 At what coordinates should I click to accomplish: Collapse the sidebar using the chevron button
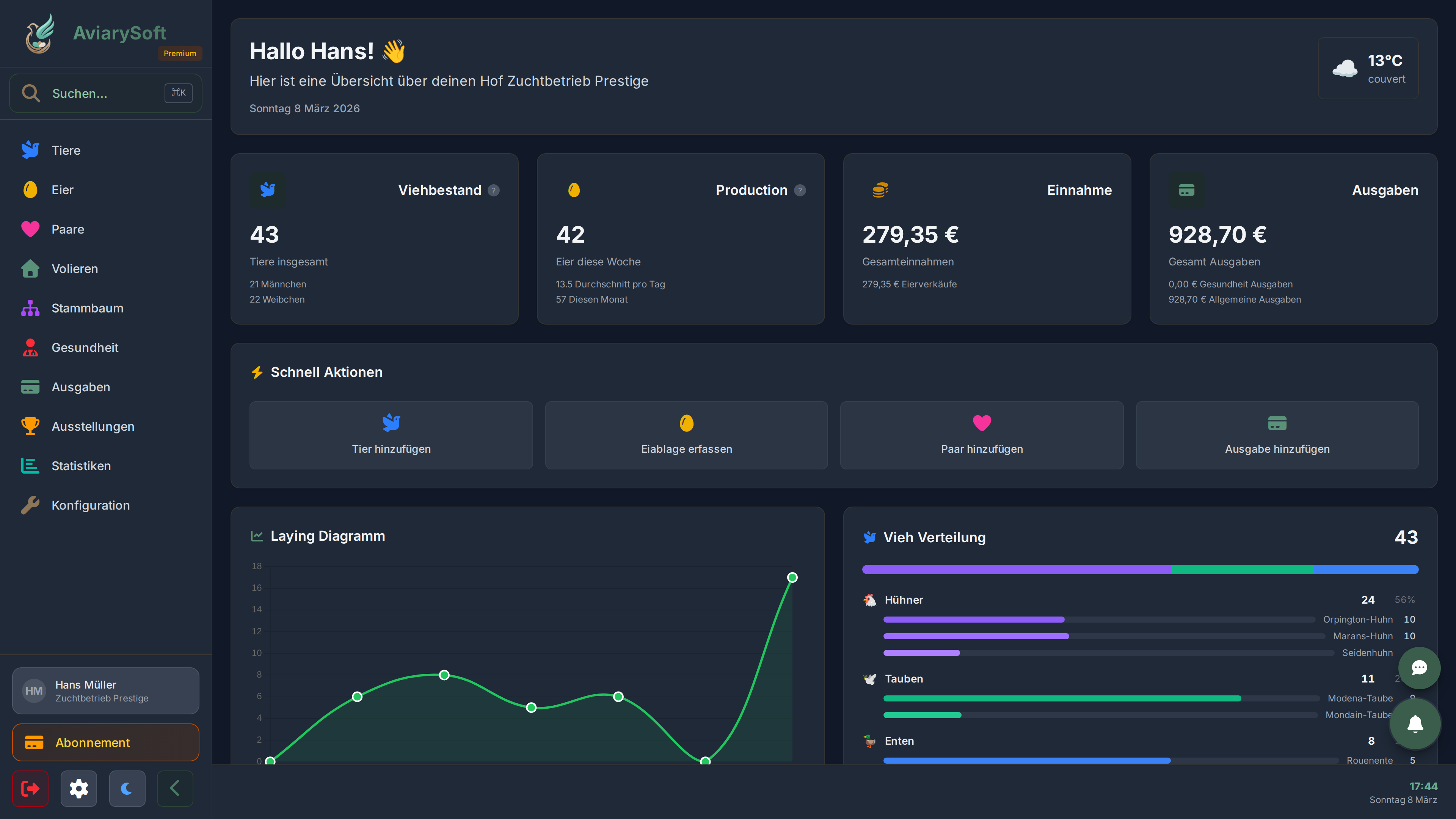click(175, 789)
